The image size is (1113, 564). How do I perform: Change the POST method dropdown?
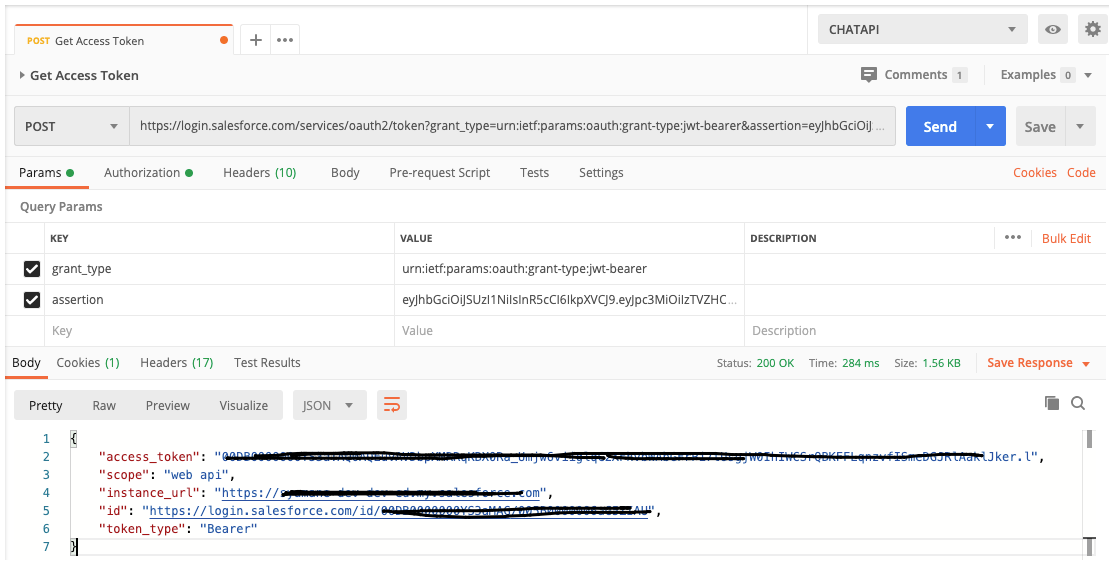[72, 126]
